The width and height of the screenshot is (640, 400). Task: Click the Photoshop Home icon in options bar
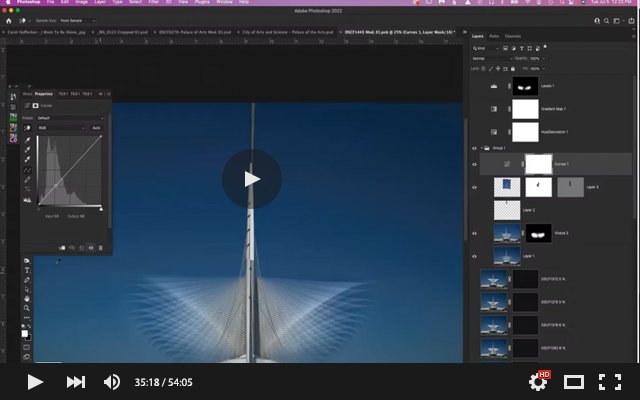(9, 20)
